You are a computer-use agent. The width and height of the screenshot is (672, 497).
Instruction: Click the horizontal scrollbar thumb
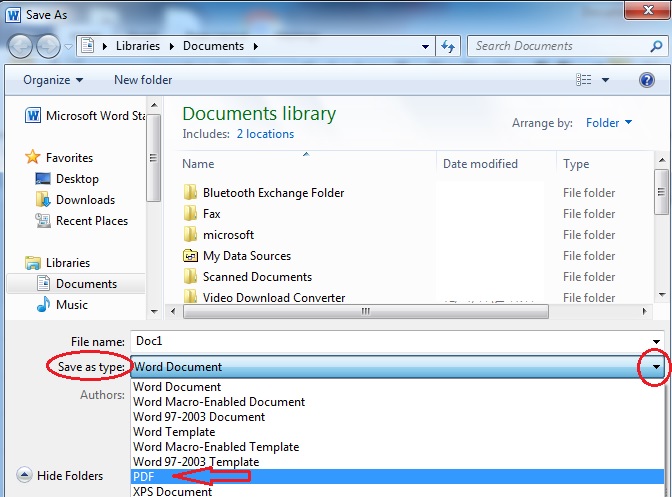(366, 311)
